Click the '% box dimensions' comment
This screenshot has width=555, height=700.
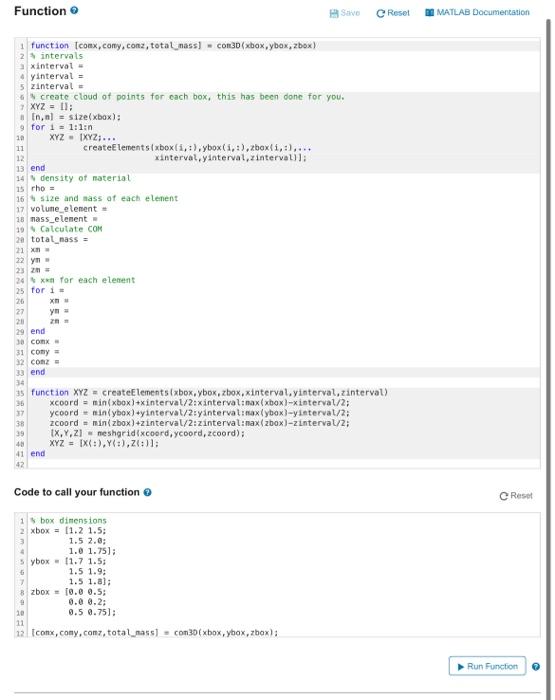(x=69, y=521)
